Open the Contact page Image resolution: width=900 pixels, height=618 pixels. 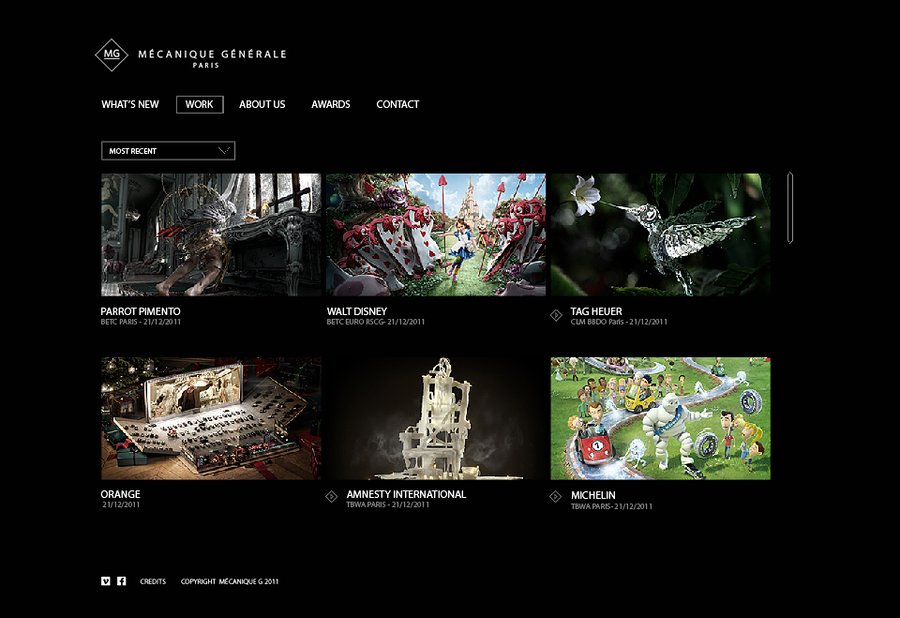coord(397,104)
